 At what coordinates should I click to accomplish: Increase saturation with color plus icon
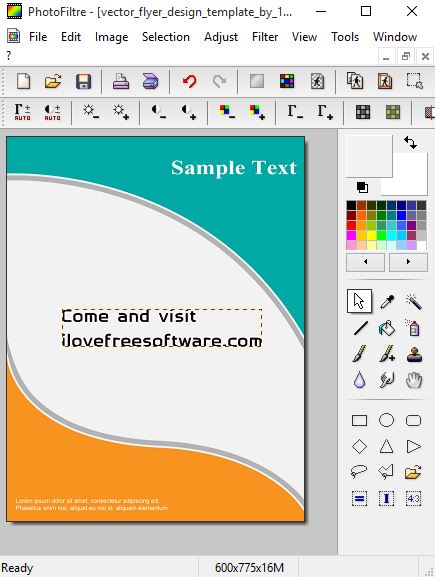click(257, 111)
